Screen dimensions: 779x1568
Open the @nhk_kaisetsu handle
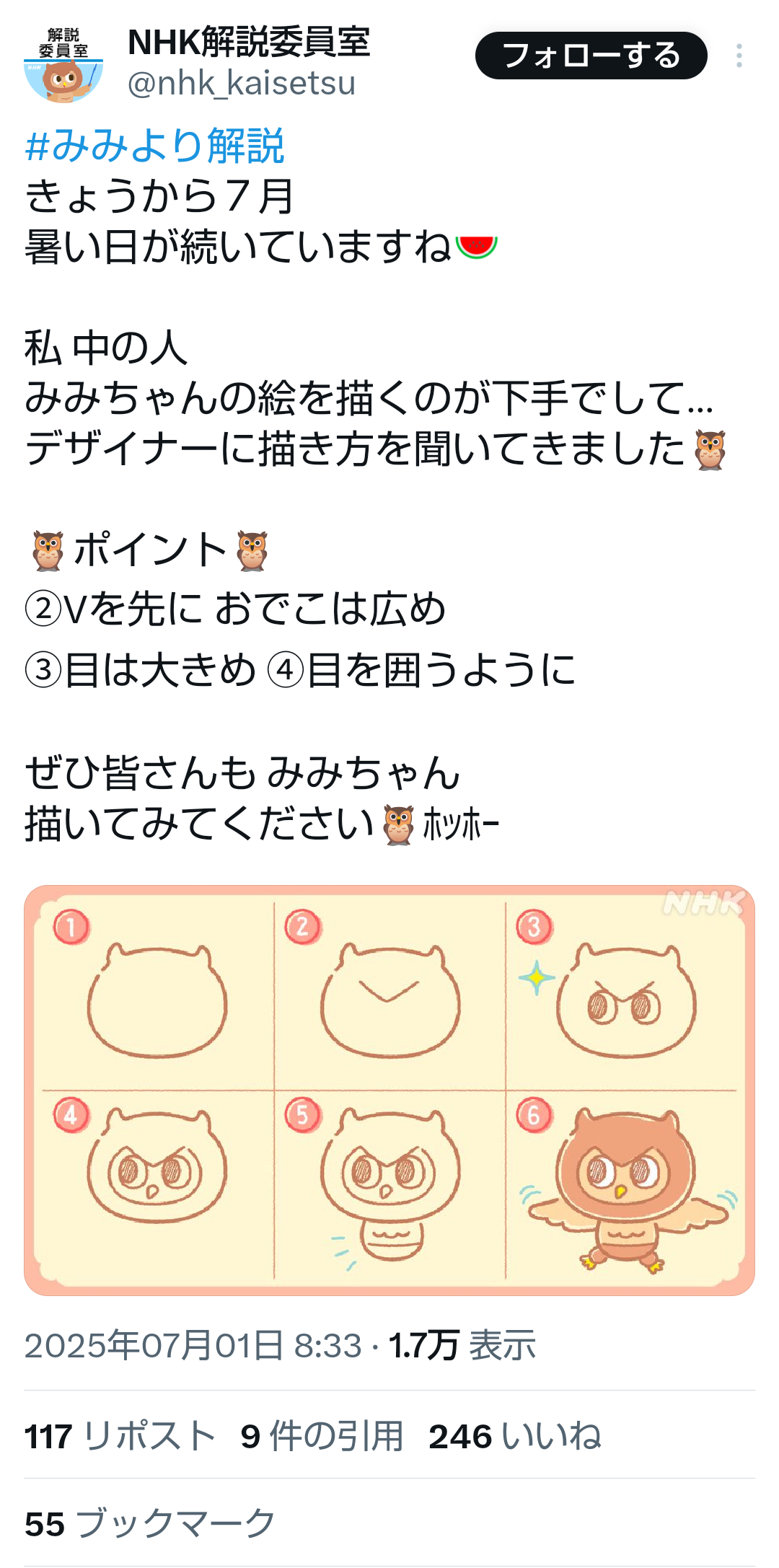(x=242, y=84)
